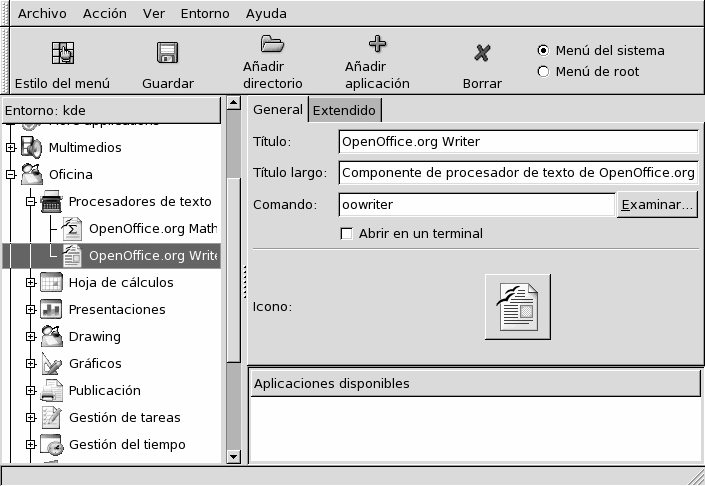Click the Añadir aplicación plus icon
The height and width of the screenshot is (486, 705).
(377, 44)
